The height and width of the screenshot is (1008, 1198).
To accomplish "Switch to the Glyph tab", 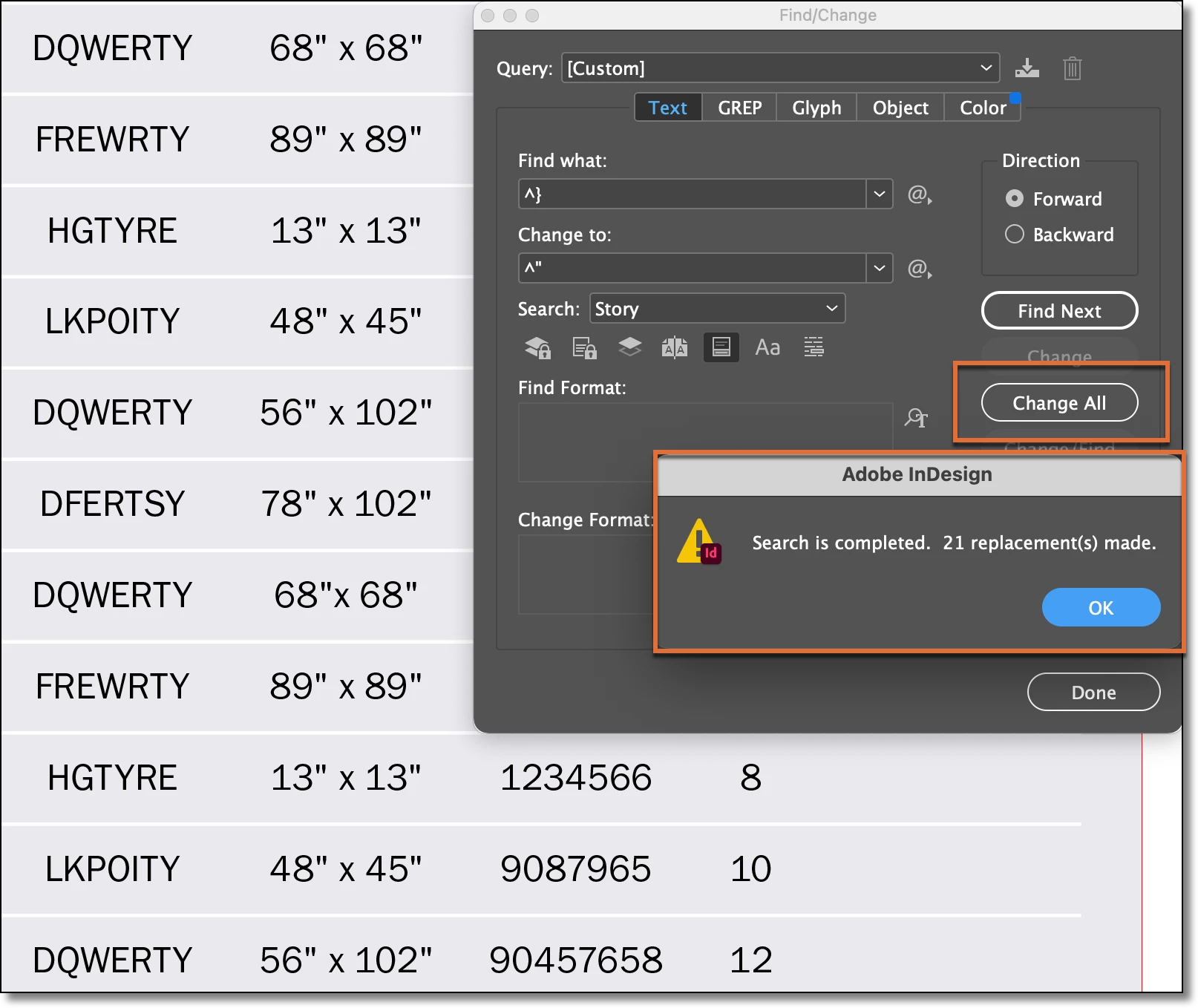I will tap(816, 108).
